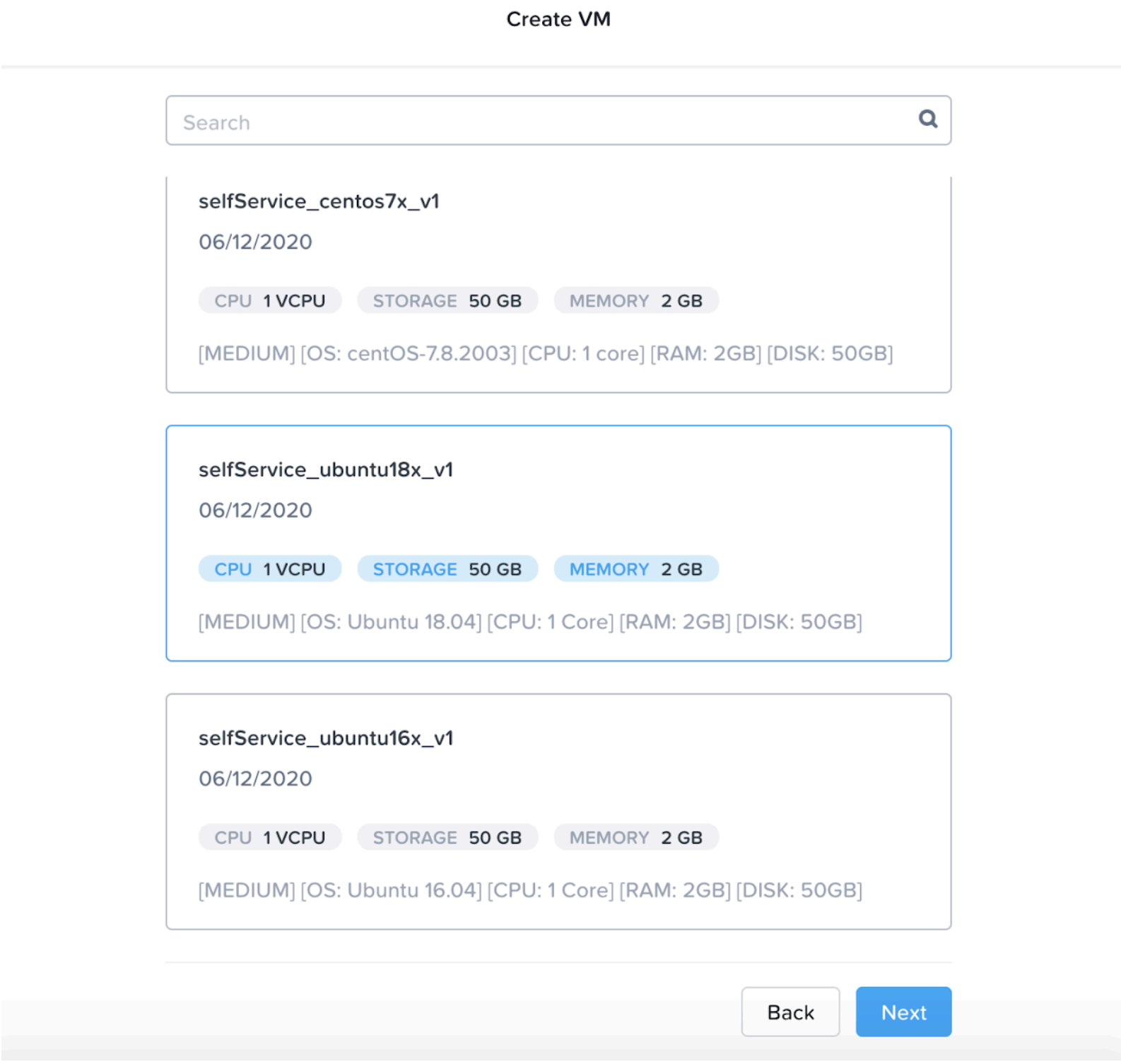Screen dimensions: 1121x1064
Task: Focus the Search input field
Action: pos(537,122)
